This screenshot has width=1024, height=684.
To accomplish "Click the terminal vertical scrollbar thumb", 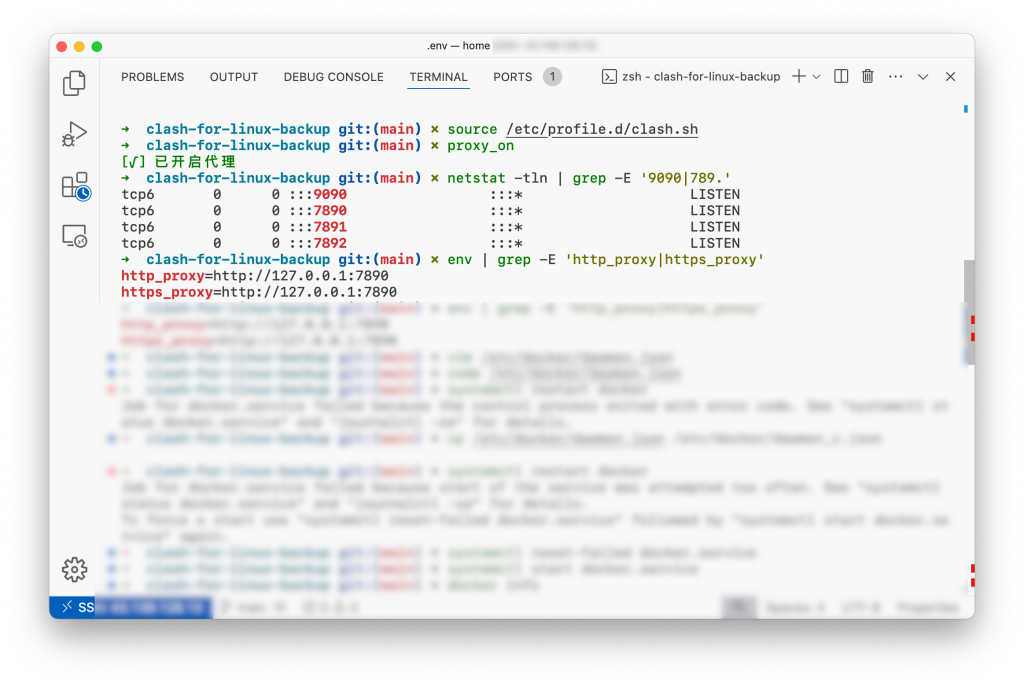I will [968, 280].
